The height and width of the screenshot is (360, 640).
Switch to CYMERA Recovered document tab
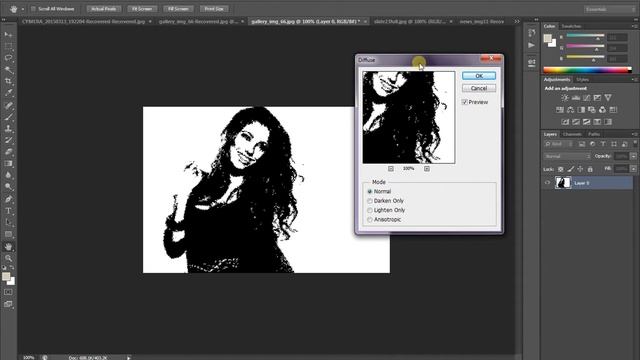click(84, 21)
